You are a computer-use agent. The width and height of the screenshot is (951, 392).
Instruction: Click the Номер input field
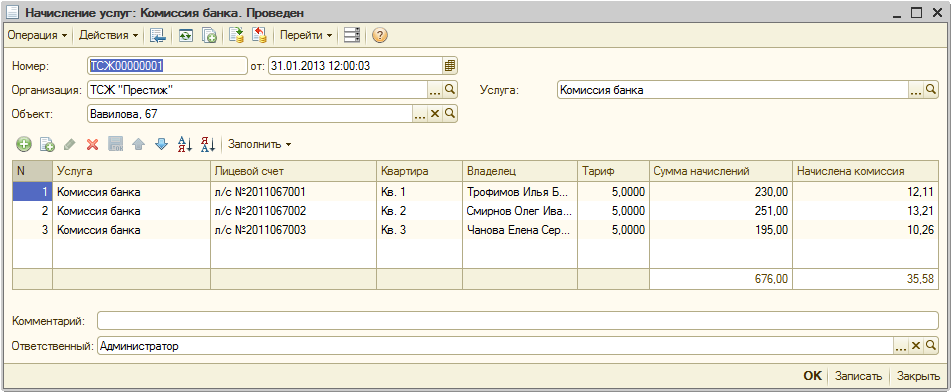tap(167, 66)
